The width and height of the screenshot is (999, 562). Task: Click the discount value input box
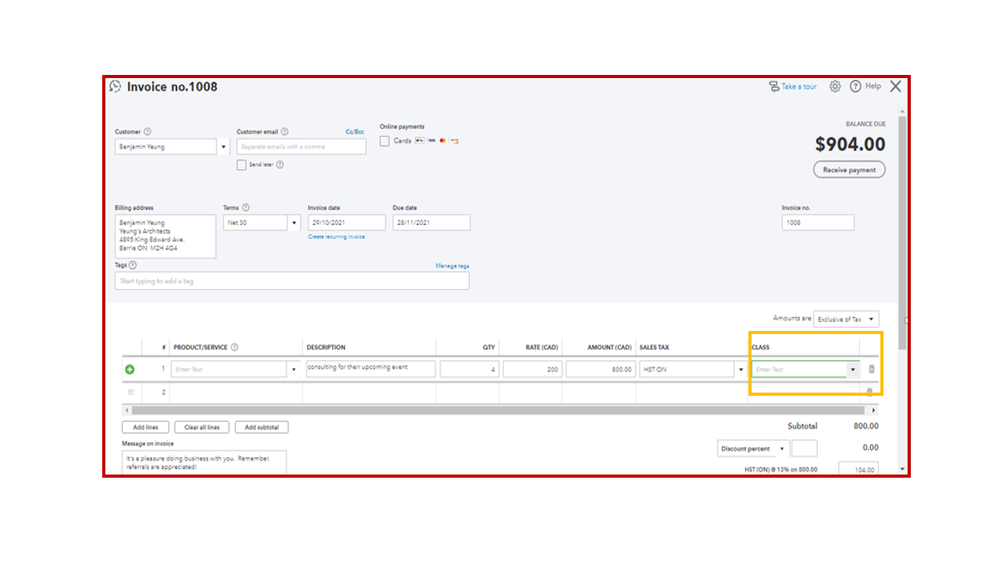point(804,449)
